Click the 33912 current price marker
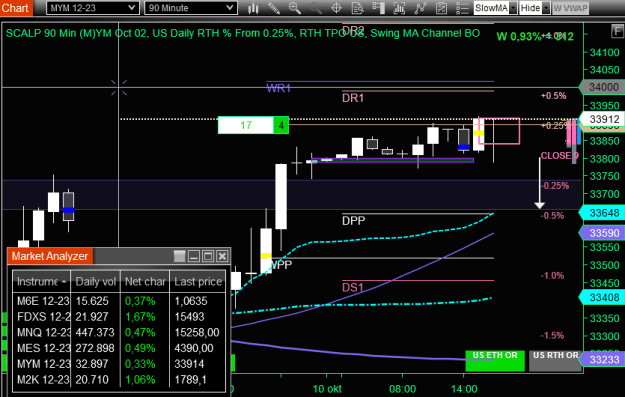Image resolution: width=625 pixels, height=397 pixels. [603, 119]
